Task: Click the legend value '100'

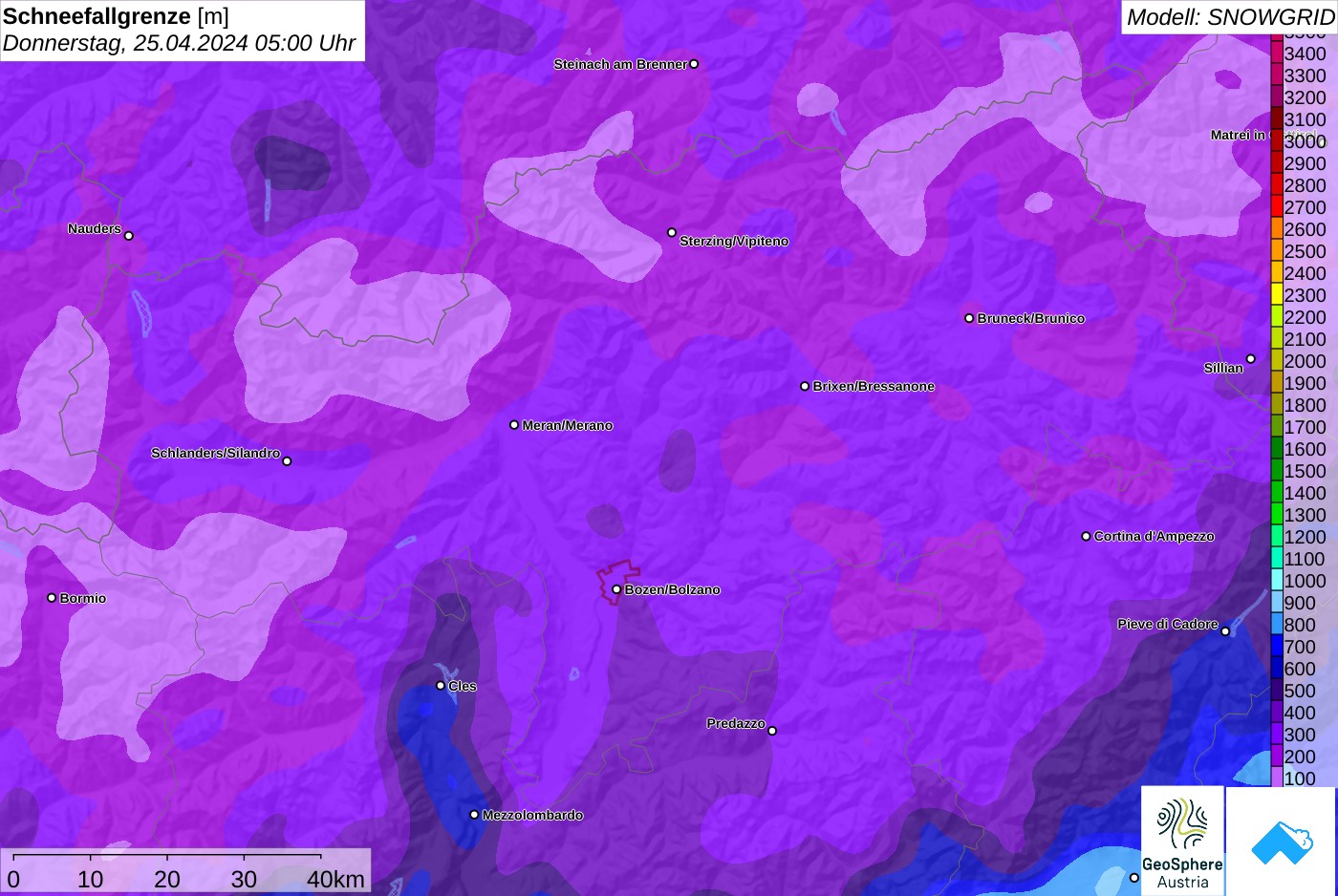Action: (1300, 779)
